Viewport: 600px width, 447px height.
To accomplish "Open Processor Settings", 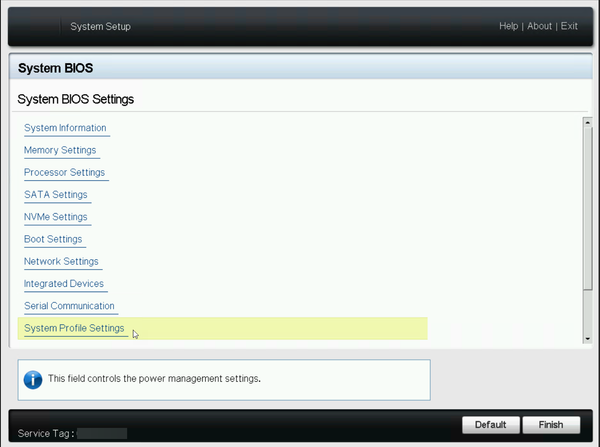I will (x=64, y=172).
